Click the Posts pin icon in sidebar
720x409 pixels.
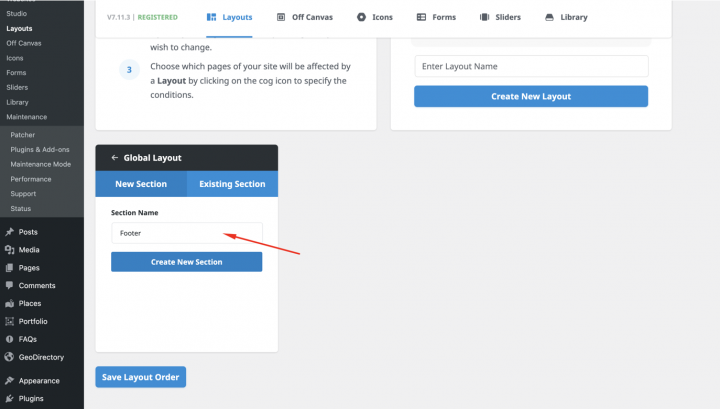[x=9, y=232]
